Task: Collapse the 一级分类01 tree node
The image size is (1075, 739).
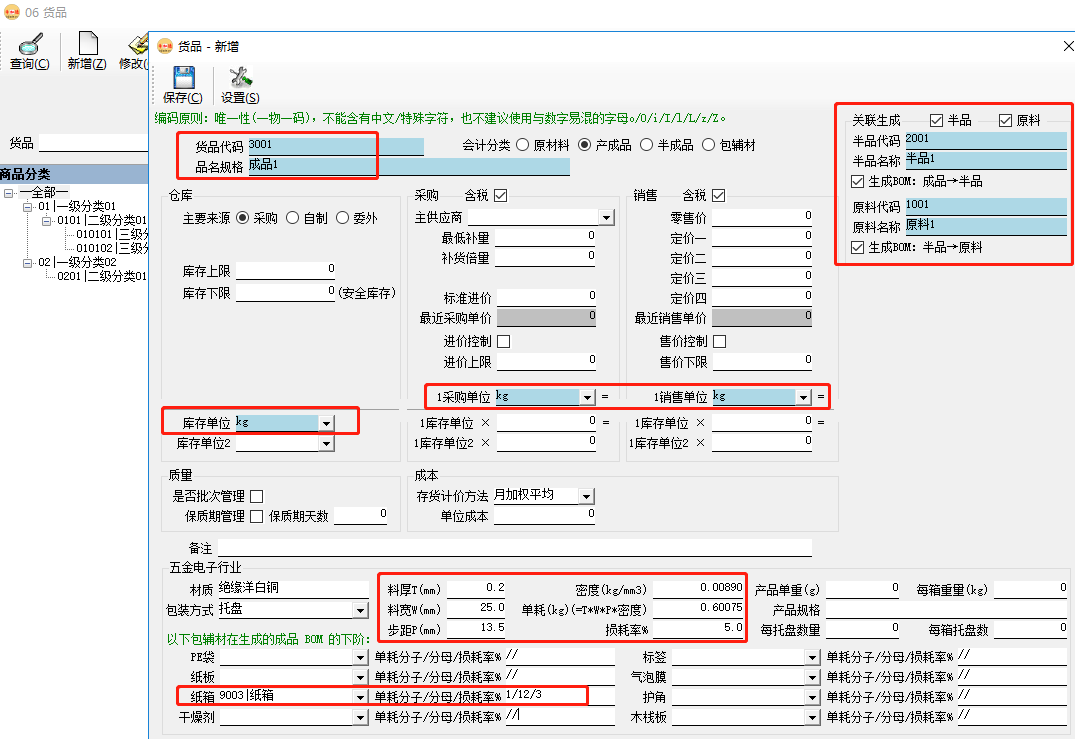Action: pyautogui.click(x=26, y=205)
